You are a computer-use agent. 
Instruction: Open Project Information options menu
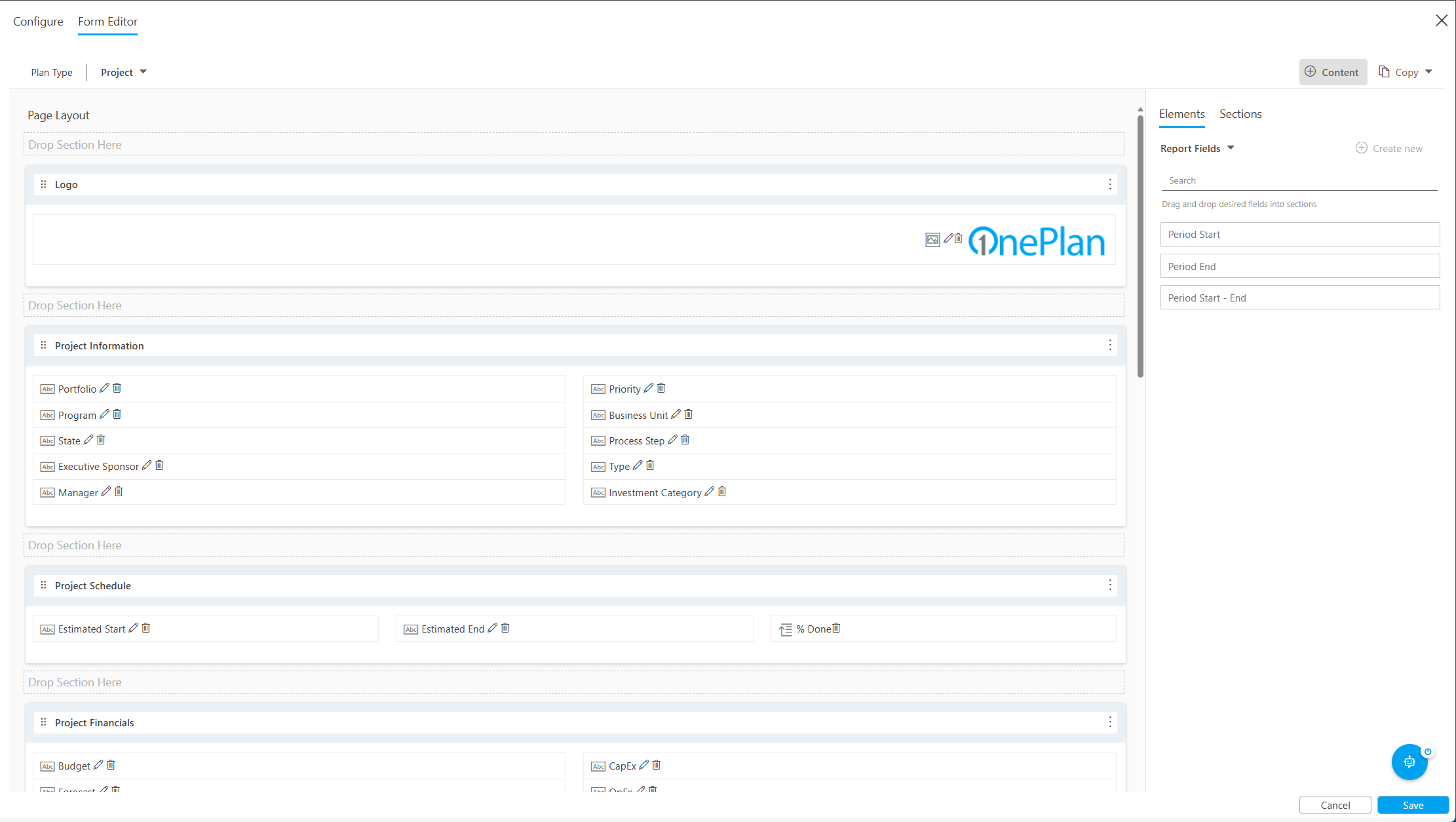tap(1110, 345)
